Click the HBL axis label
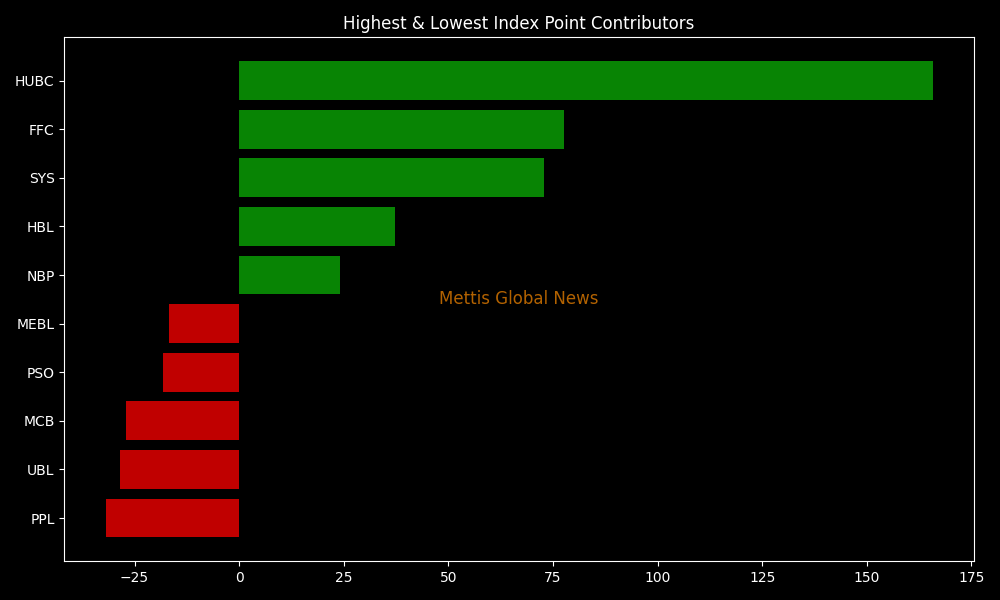The width and height of the screenshot is (1000, 600). coord(40,228)
